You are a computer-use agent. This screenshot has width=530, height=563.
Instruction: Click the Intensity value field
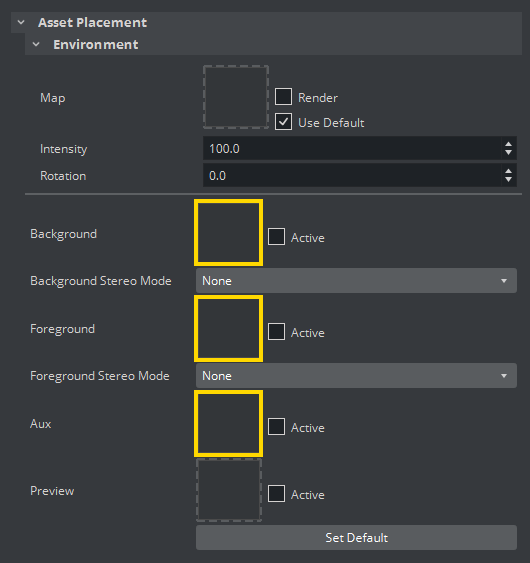pos(352,148)
